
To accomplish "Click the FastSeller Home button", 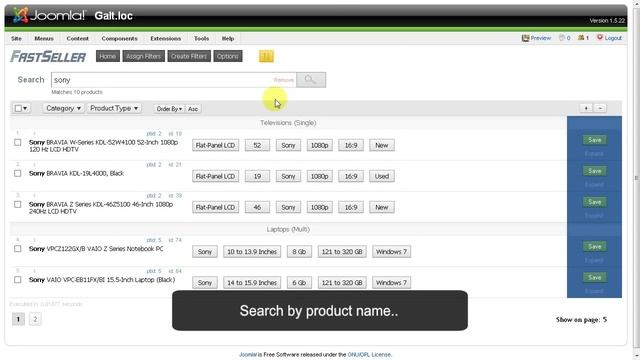I will tap(108, 56).
